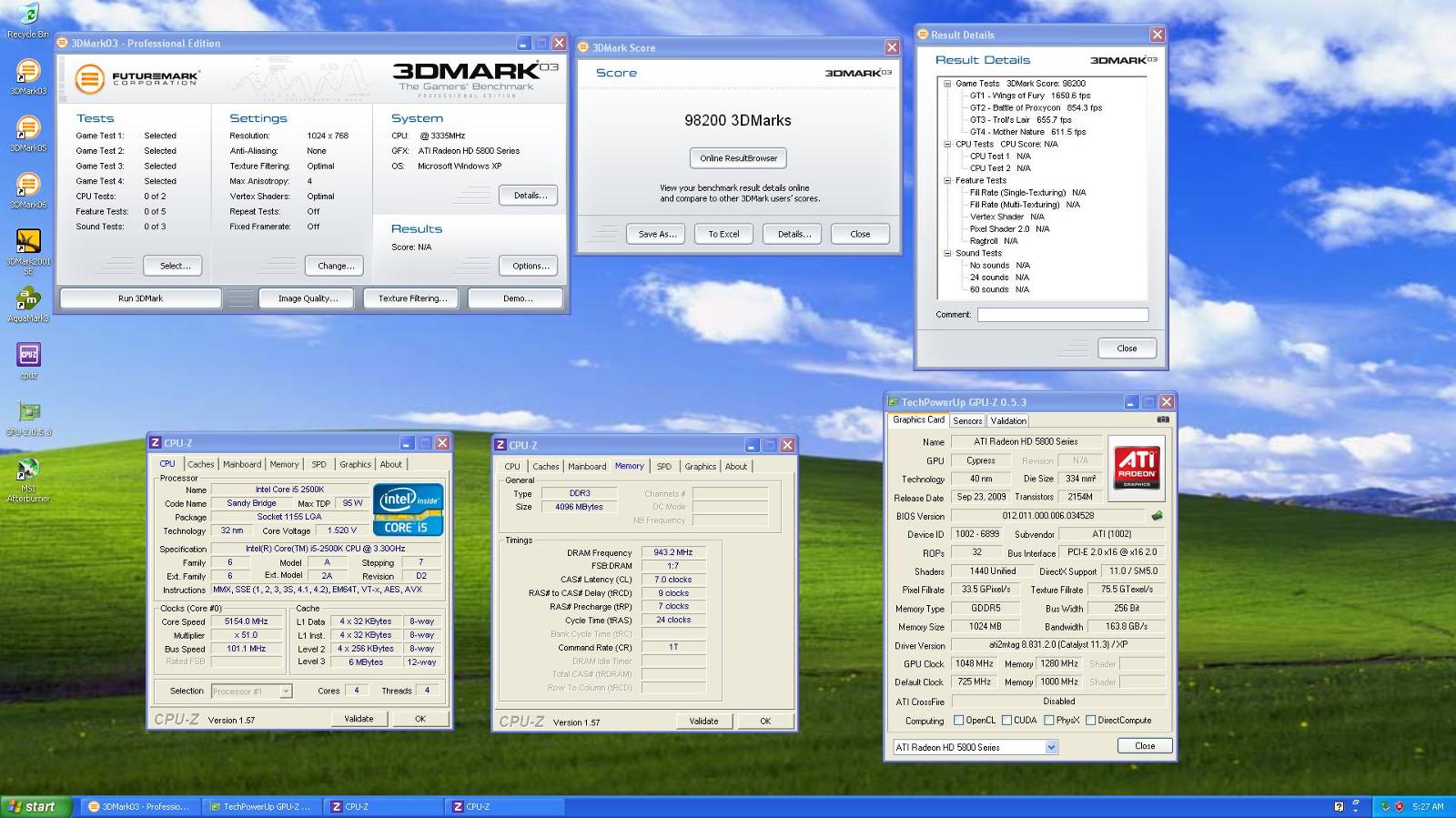1456x818 pixels.
Task: Click the To Excel button
Action: (x=723, y=234)
